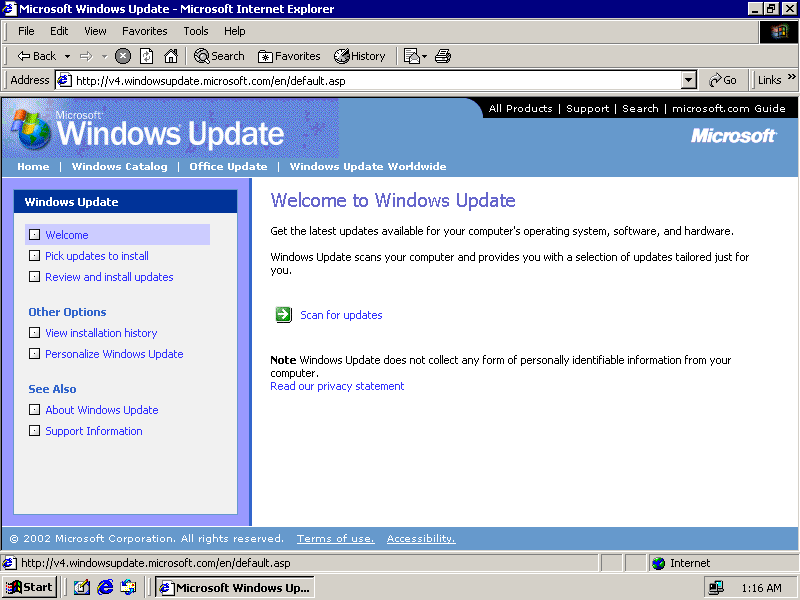Open the Search pane from the toolbar
This screenshot has width=800, height=600.
coord(219,56)
